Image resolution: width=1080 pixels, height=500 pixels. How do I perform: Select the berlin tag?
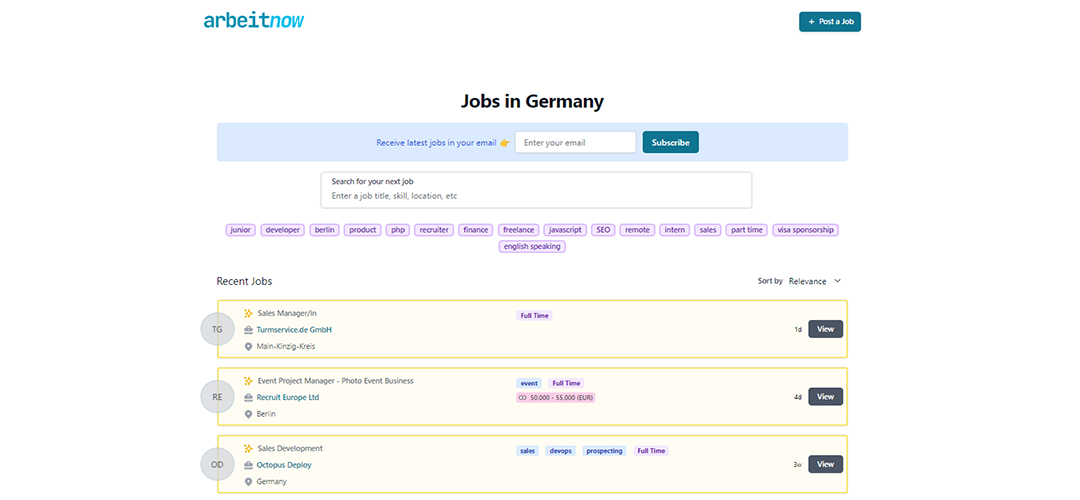tap(324, 230)
